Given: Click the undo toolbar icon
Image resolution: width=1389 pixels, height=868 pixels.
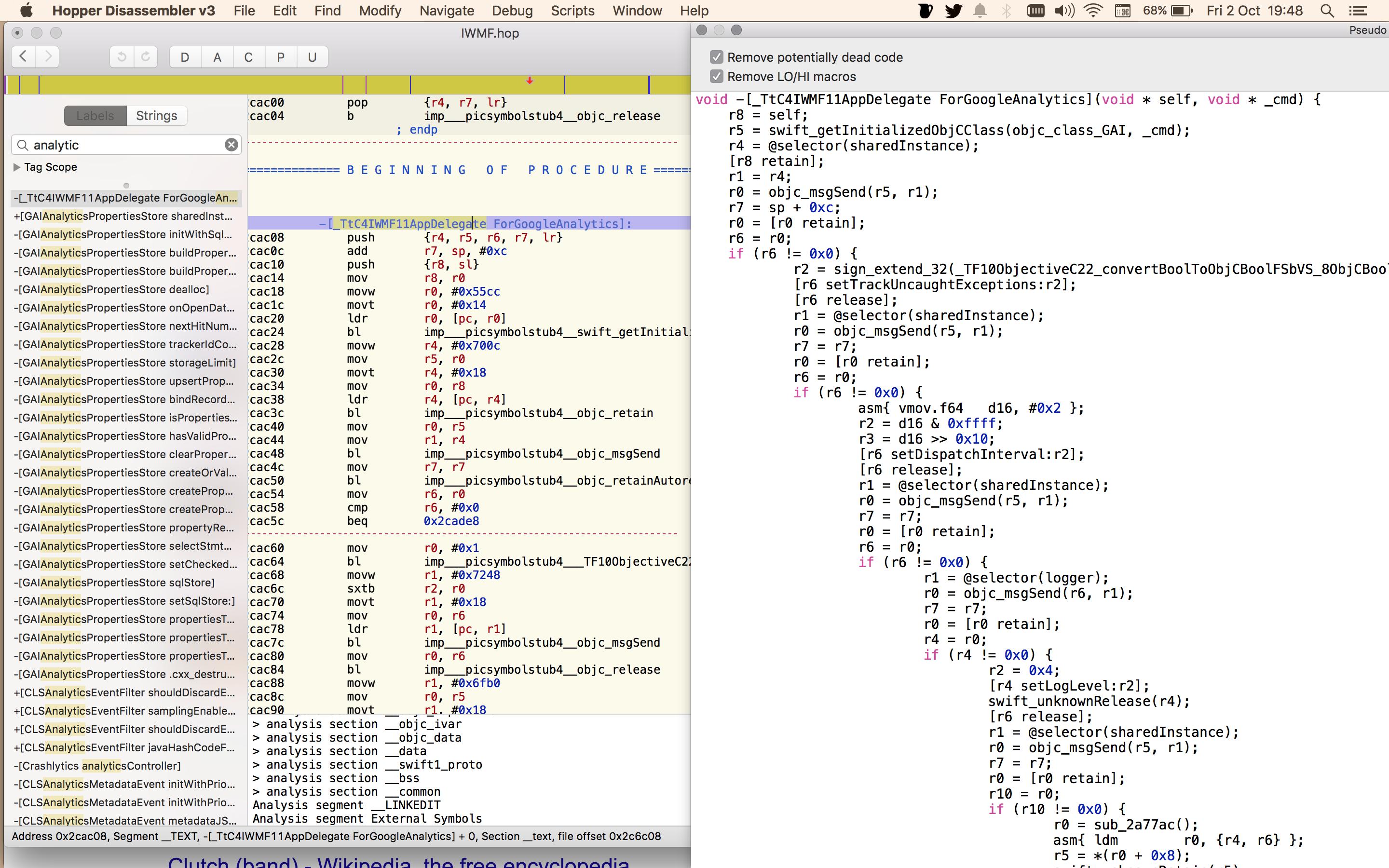Looking at the screenshot, I should [x=122, y=57].
